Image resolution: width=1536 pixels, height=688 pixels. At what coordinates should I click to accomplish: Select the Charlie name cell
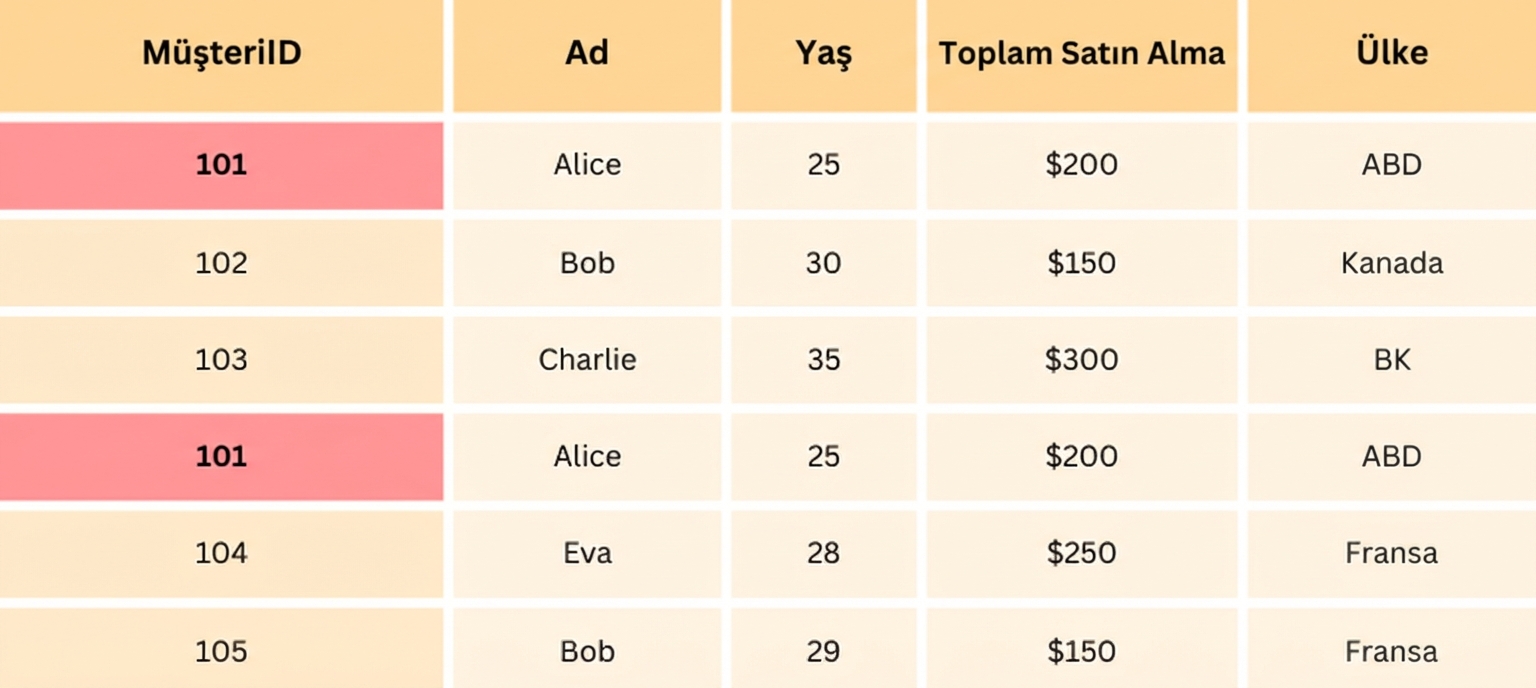pyautogui.click(x=587, y=360)
